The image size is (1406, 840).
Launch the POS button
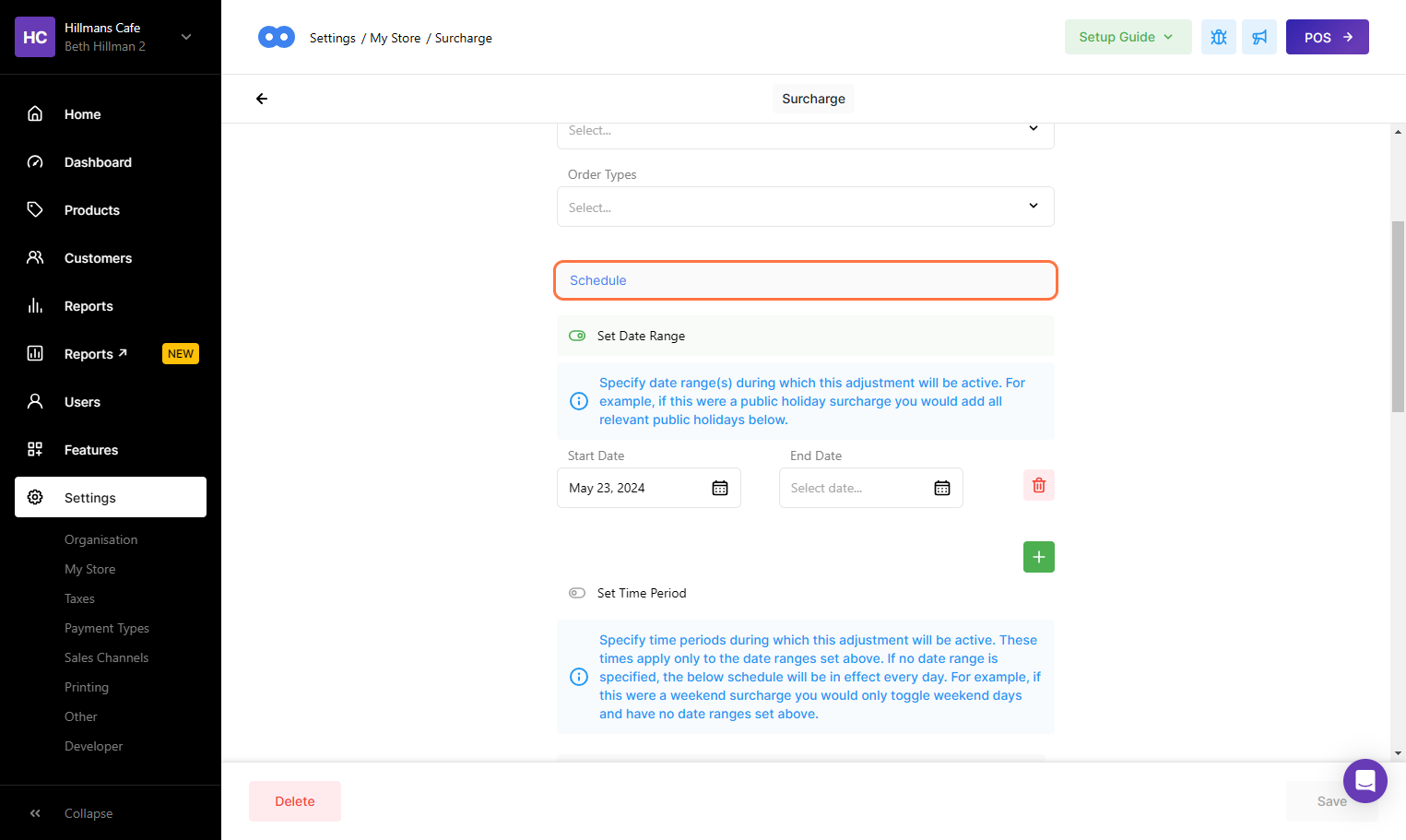1327,37
